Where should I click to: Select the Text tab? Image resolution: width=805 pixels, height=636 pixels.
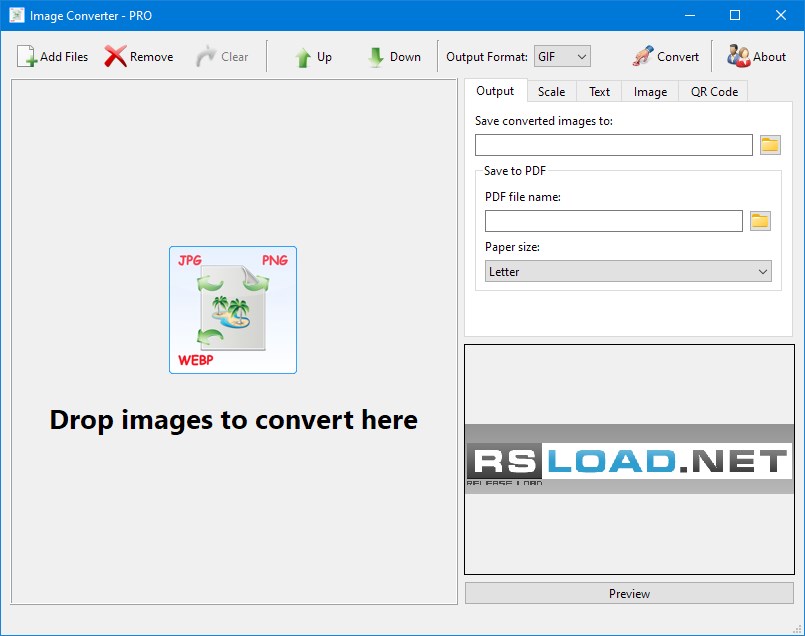point(599,91)
